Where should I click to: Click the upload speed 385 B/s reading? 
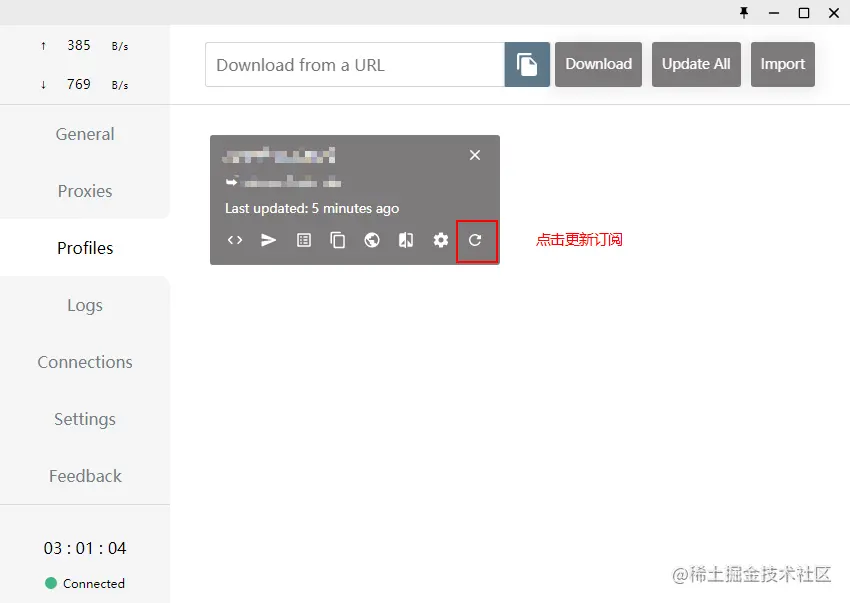pyautogui.click(x=85, y=46)
